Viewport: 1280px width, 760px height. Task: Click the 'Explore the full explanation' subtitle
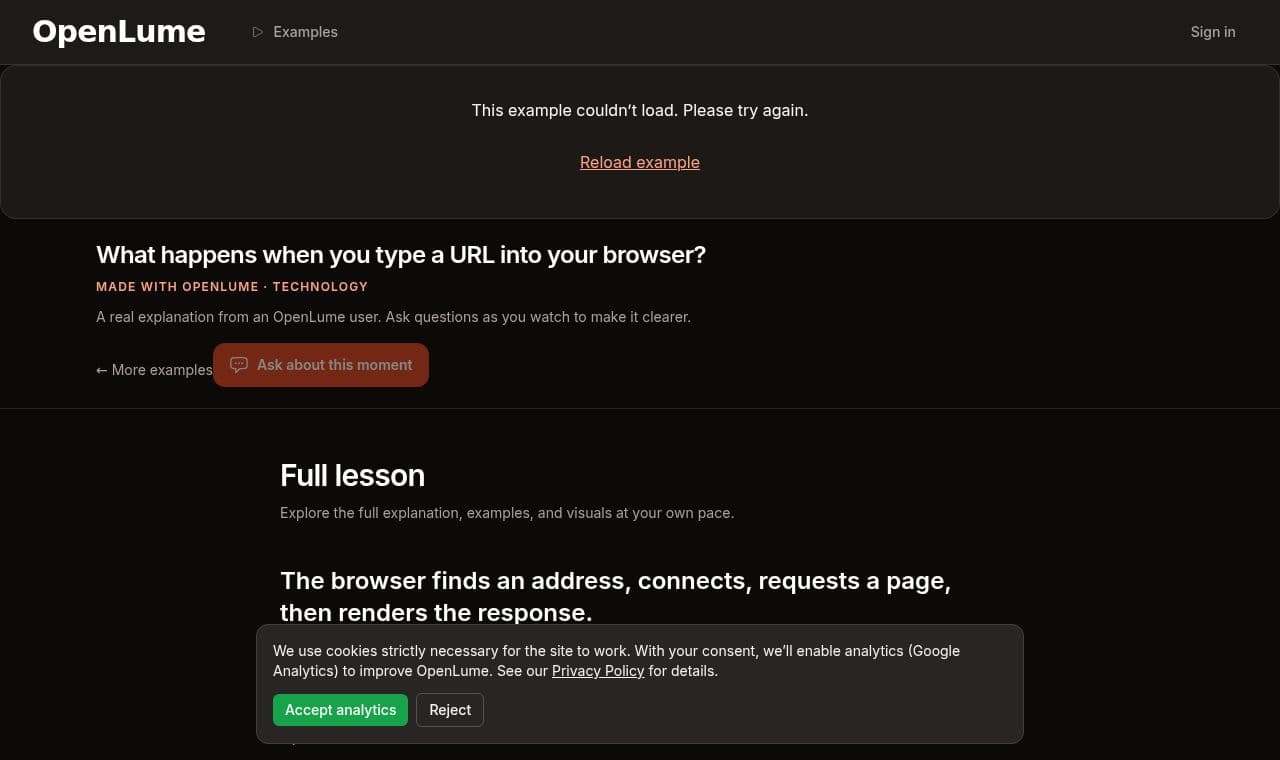click(x=507, y=513)
